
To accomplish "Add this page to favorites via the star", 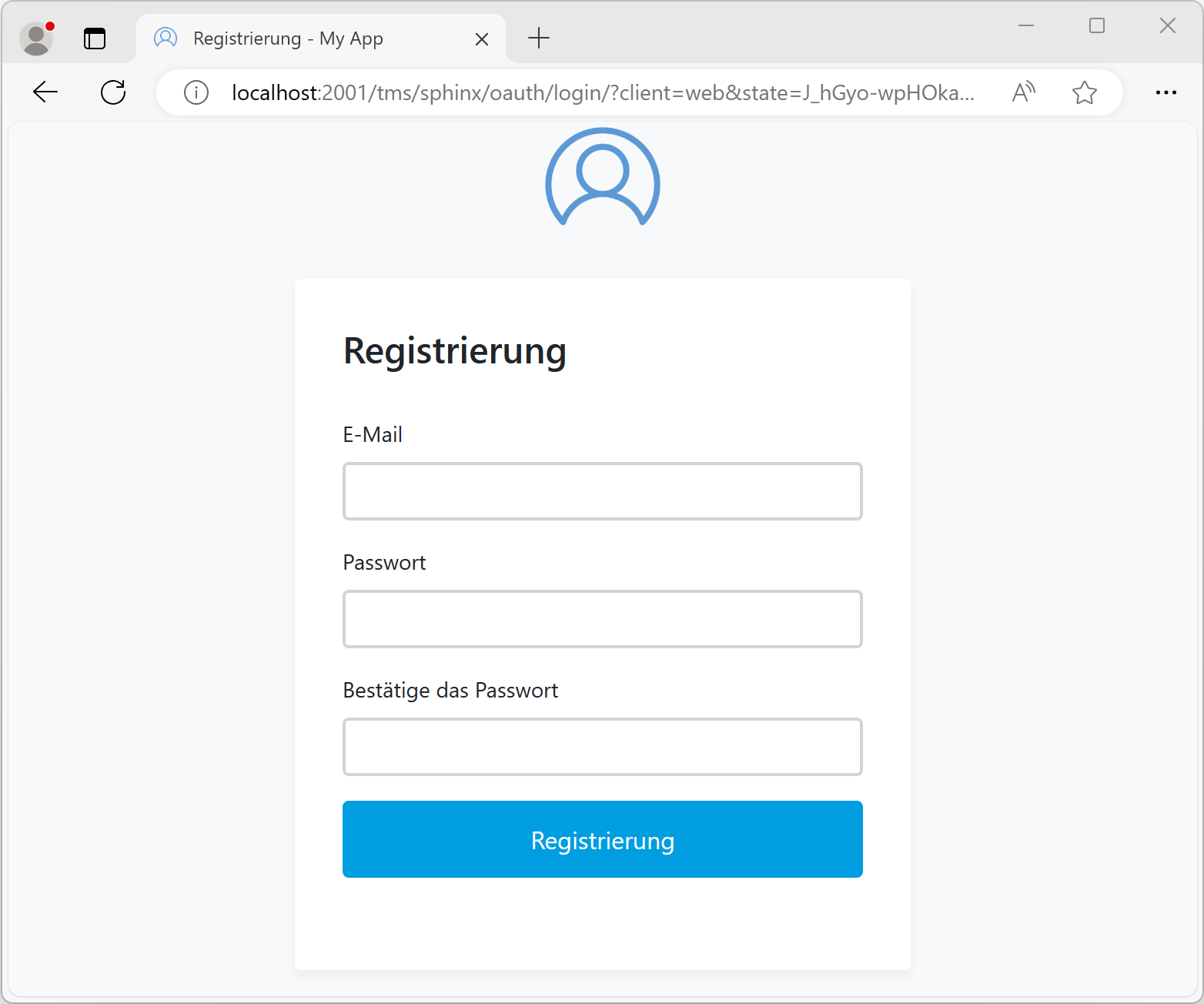I will pyautogui.click(x=1085, y=92).
